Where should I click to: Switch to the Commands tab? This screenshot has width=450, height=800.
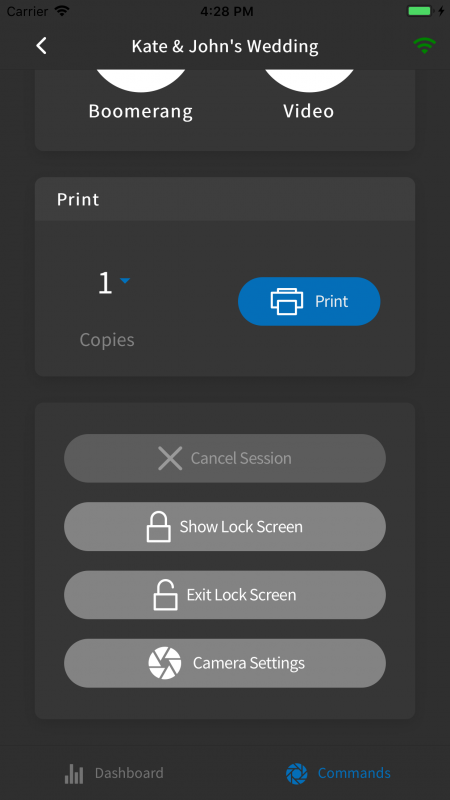pos(338,773)
